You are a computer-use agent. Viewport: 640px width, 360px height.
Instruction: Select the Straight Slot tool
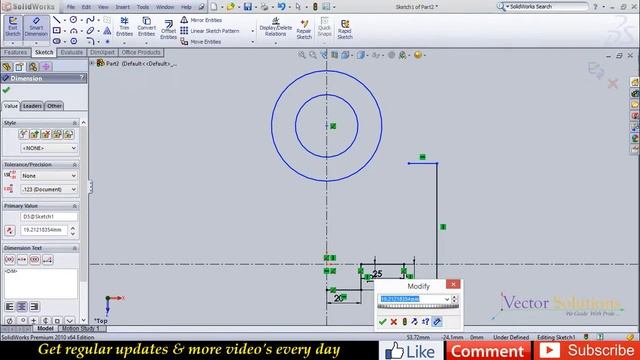(x=57, y=41)
